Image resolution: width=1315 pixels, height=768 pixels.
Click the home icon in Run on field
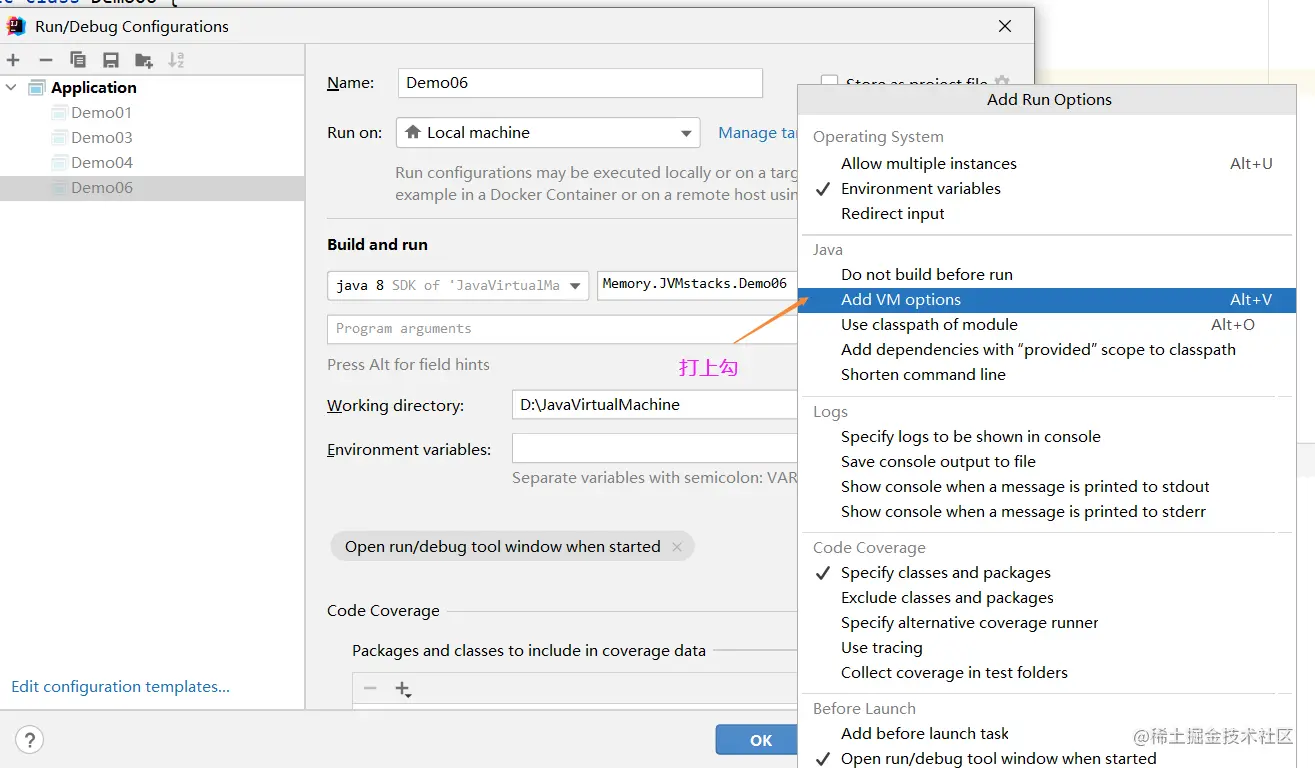click(x=412, y=132)
